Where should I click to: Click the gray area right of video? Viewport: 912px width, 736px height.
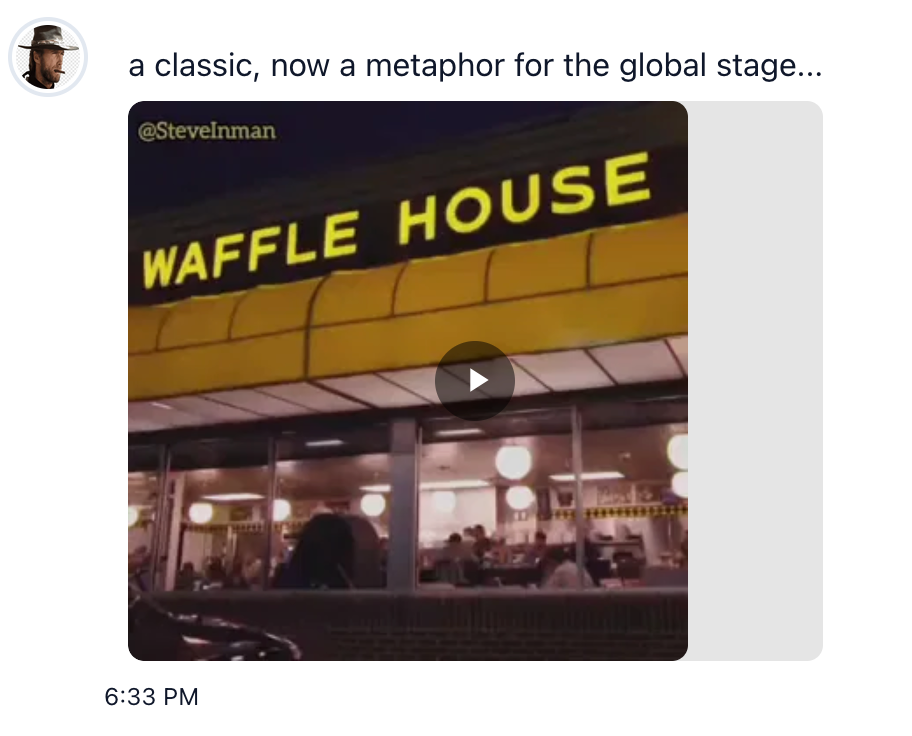point(755,380)
